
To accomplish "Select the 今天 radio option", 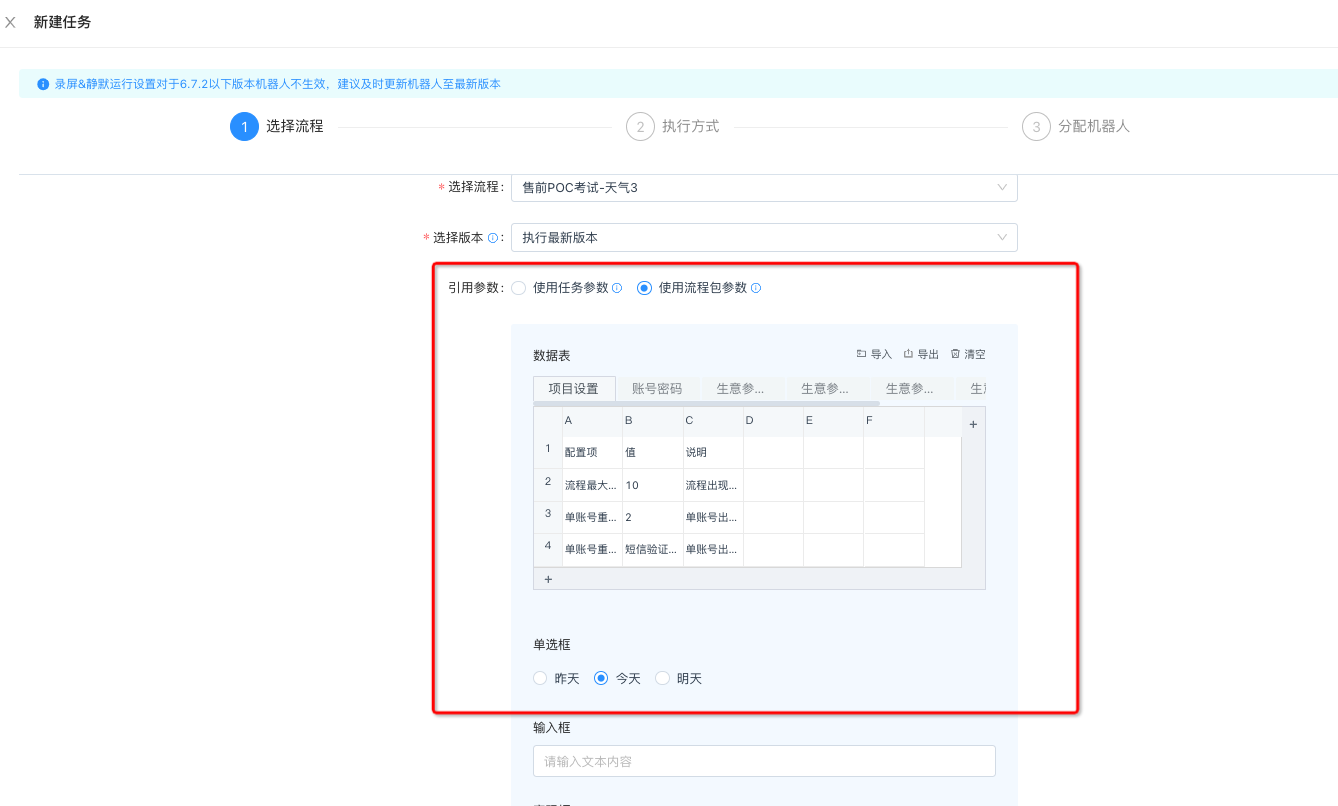I will click(601, 678).
